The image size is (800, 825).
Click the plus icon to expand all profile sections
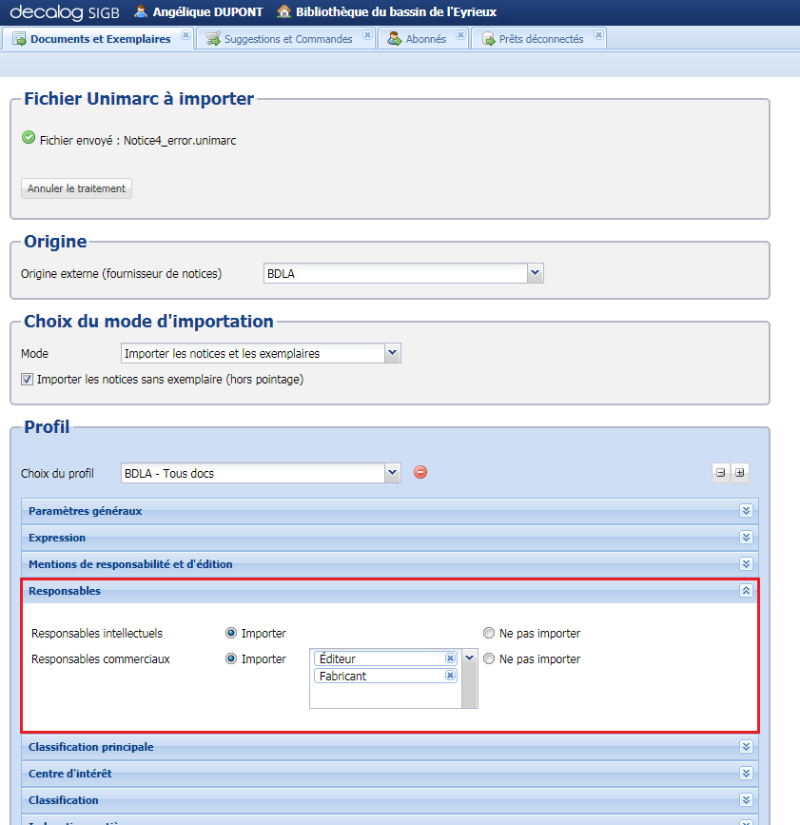point(738,472)
